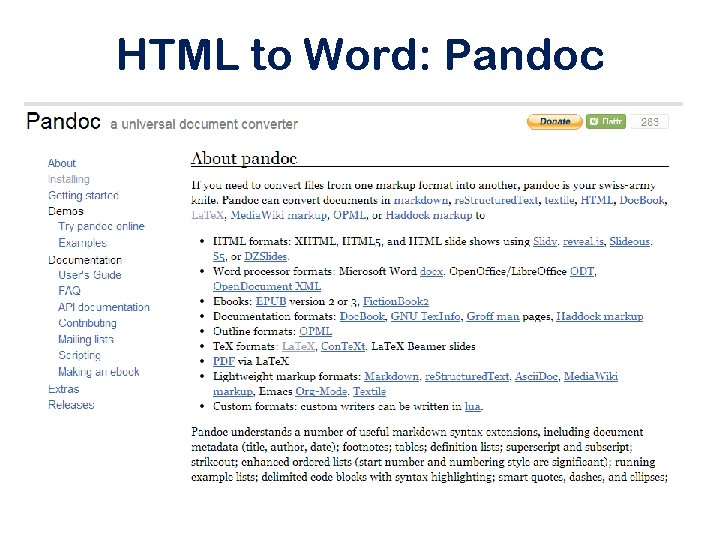This screenshot has width=720, height=540.
Task: Follow the AsciiDoc link
Action: click(536, 377)
